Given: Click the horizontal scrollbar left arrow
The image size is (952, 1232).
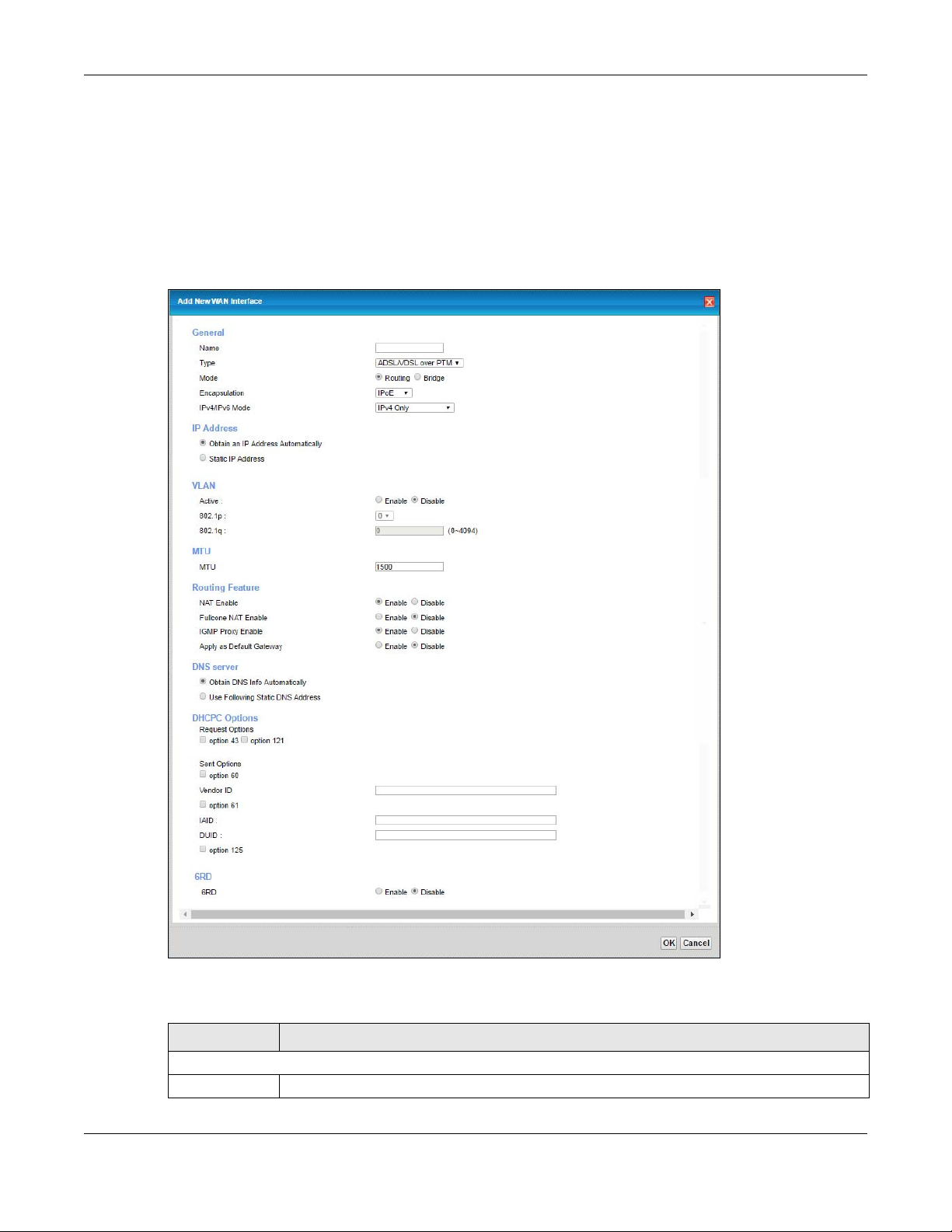Looking at the screenshot, I should point(185,915).
